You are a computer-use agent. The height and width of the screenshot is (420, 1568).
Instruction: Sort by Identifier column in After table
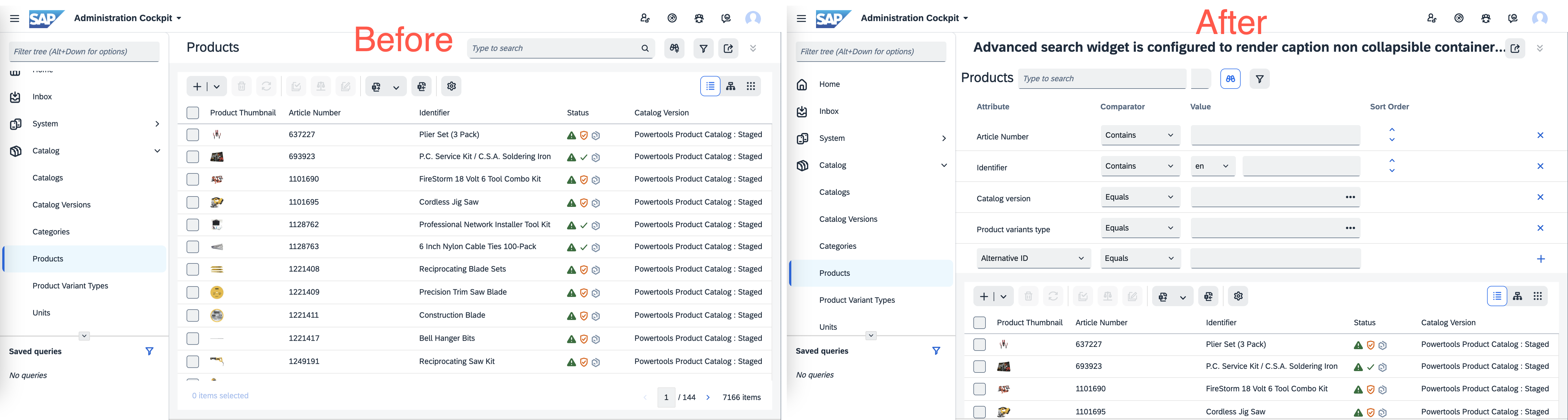[x=1221, y=323]
